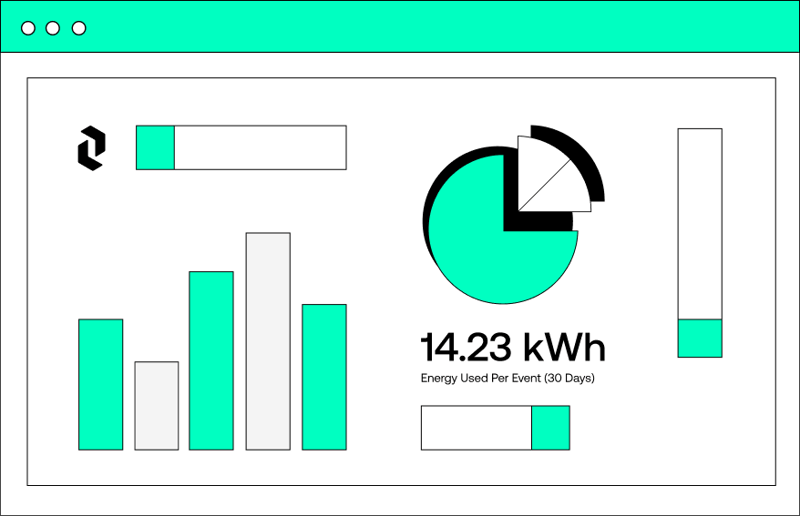800x516 pixels.
Task: Click the green end of bottom horizontal bar
Action: (551, 428)
